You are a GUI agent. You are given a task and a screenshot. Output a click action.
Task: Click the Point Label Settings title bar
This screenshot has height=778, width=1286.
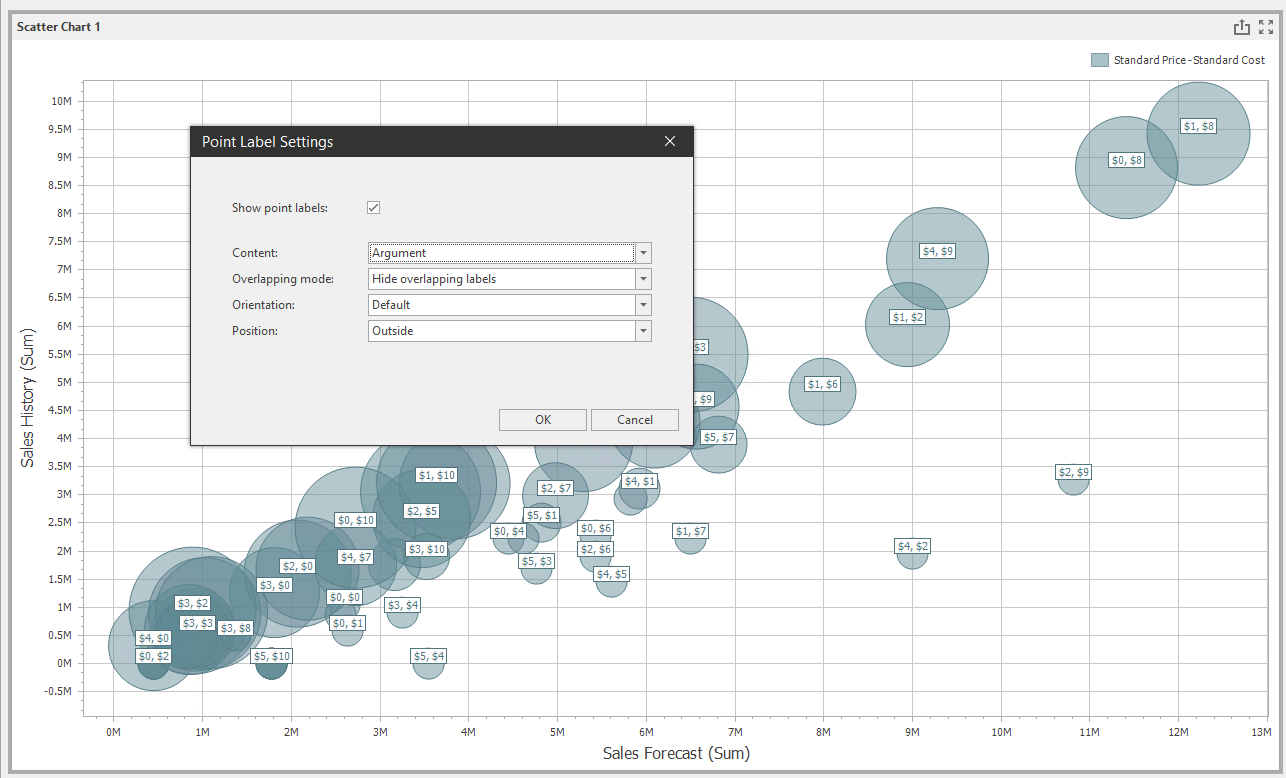click(442, 142)
